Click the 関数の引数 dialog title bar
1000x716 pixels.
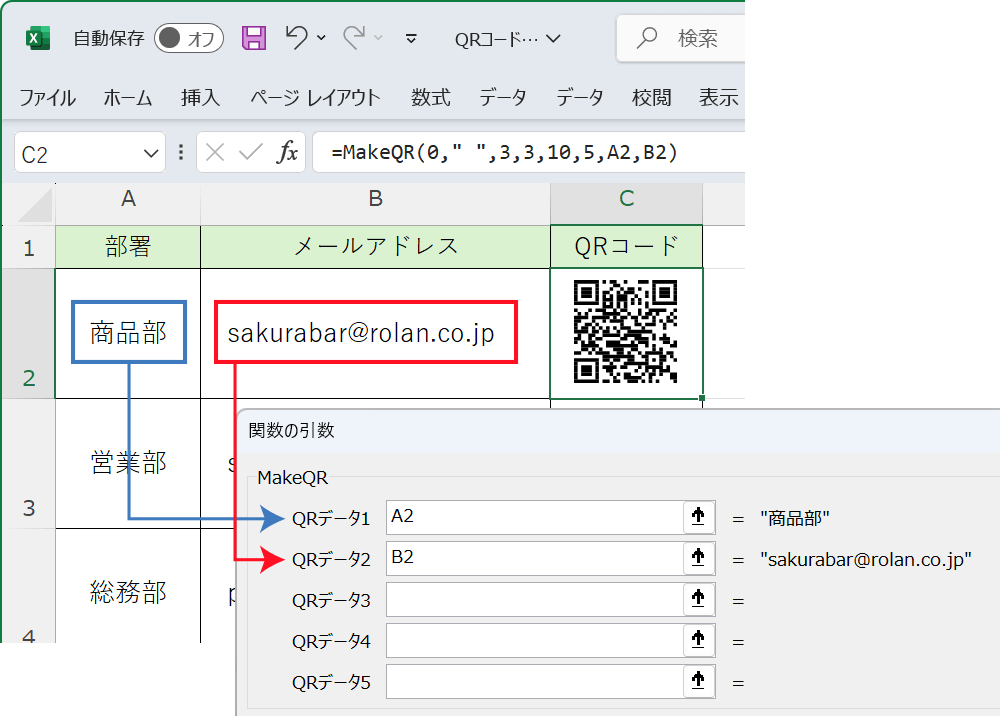618,431
